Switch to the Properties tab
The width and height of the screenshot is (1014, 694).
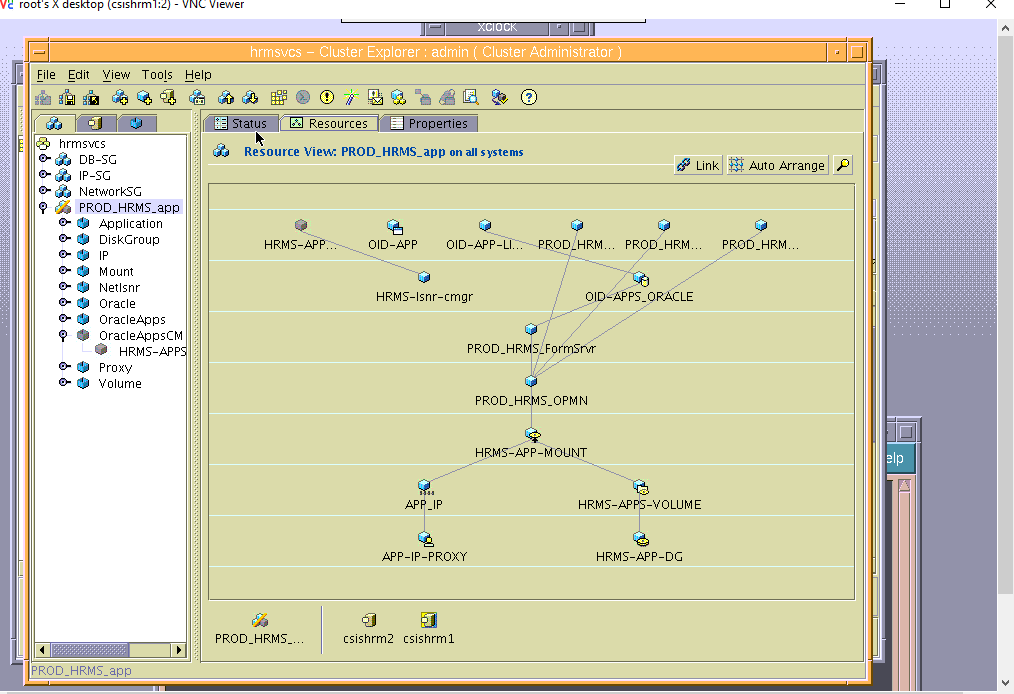click(428, 124)
